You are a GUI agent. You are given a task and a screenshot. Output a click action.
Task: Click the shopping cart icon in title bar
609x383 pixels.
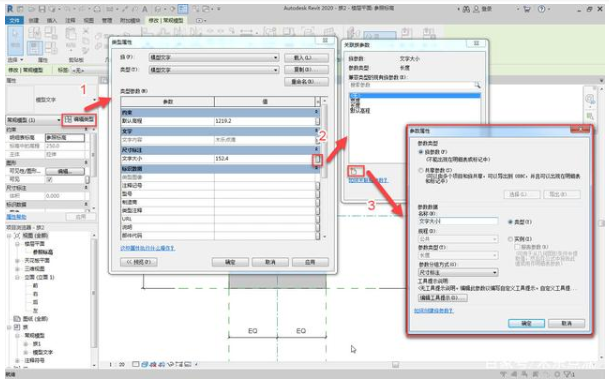(x=527, y=9)
